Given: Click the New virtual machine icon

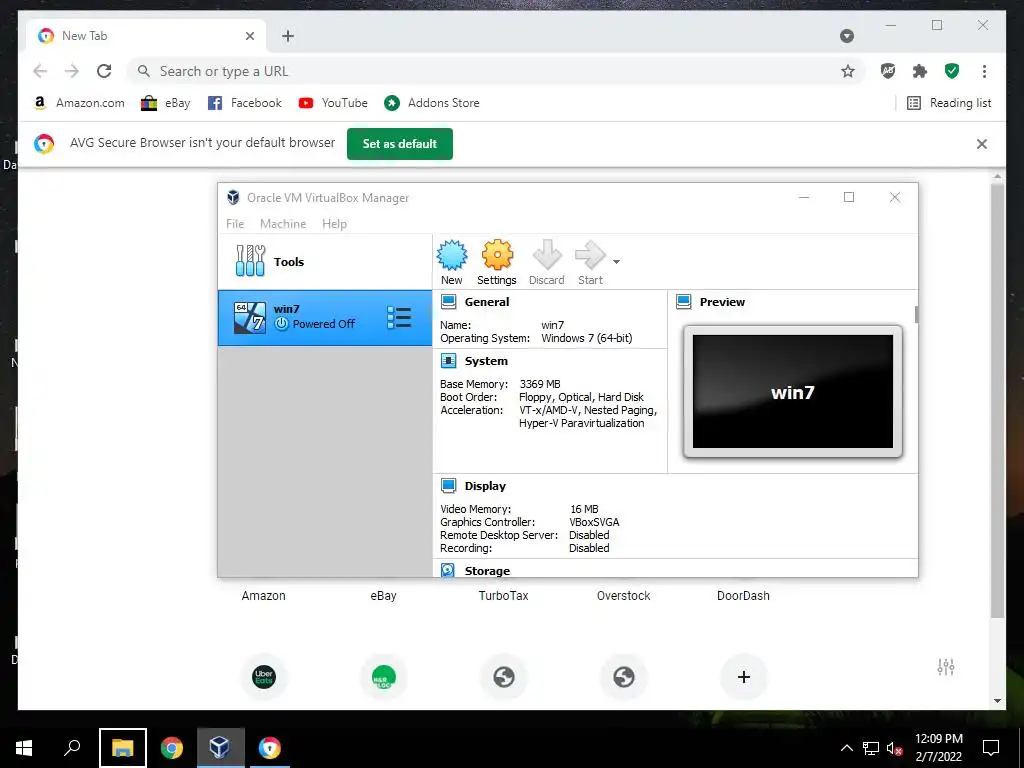Looking at the screenshot, I should [x=452, y=255].
